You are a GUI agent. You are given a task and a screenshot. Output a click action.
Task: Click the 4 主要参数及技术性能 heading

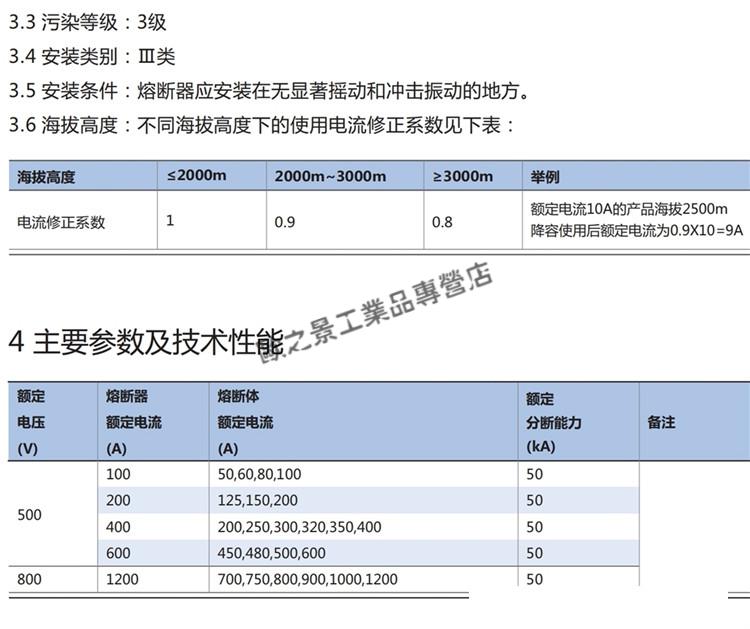[x=146, y=343]
